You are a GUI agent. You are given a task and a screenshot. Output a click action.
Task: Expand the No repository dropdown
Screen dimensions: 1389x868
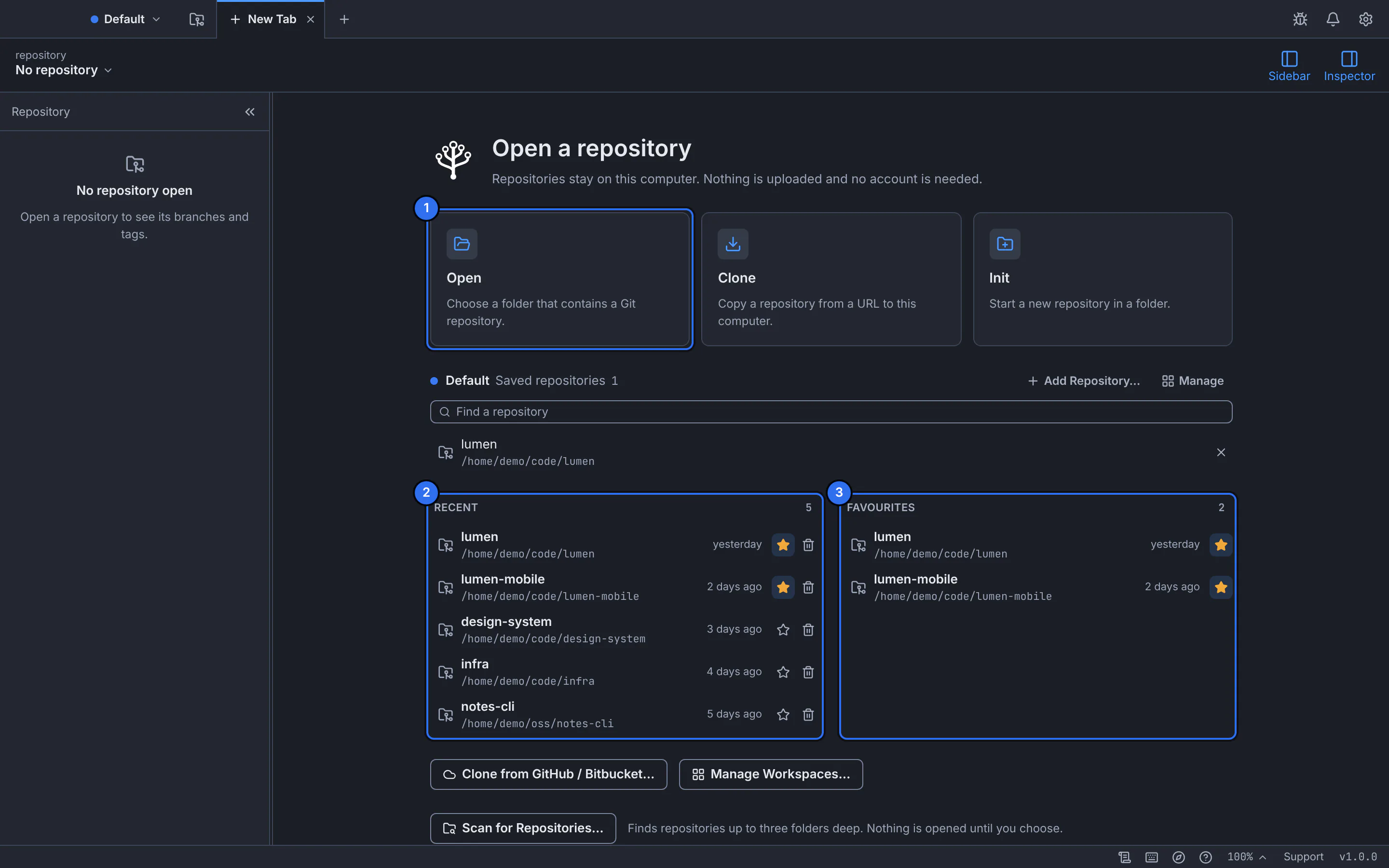pos(63,70)
